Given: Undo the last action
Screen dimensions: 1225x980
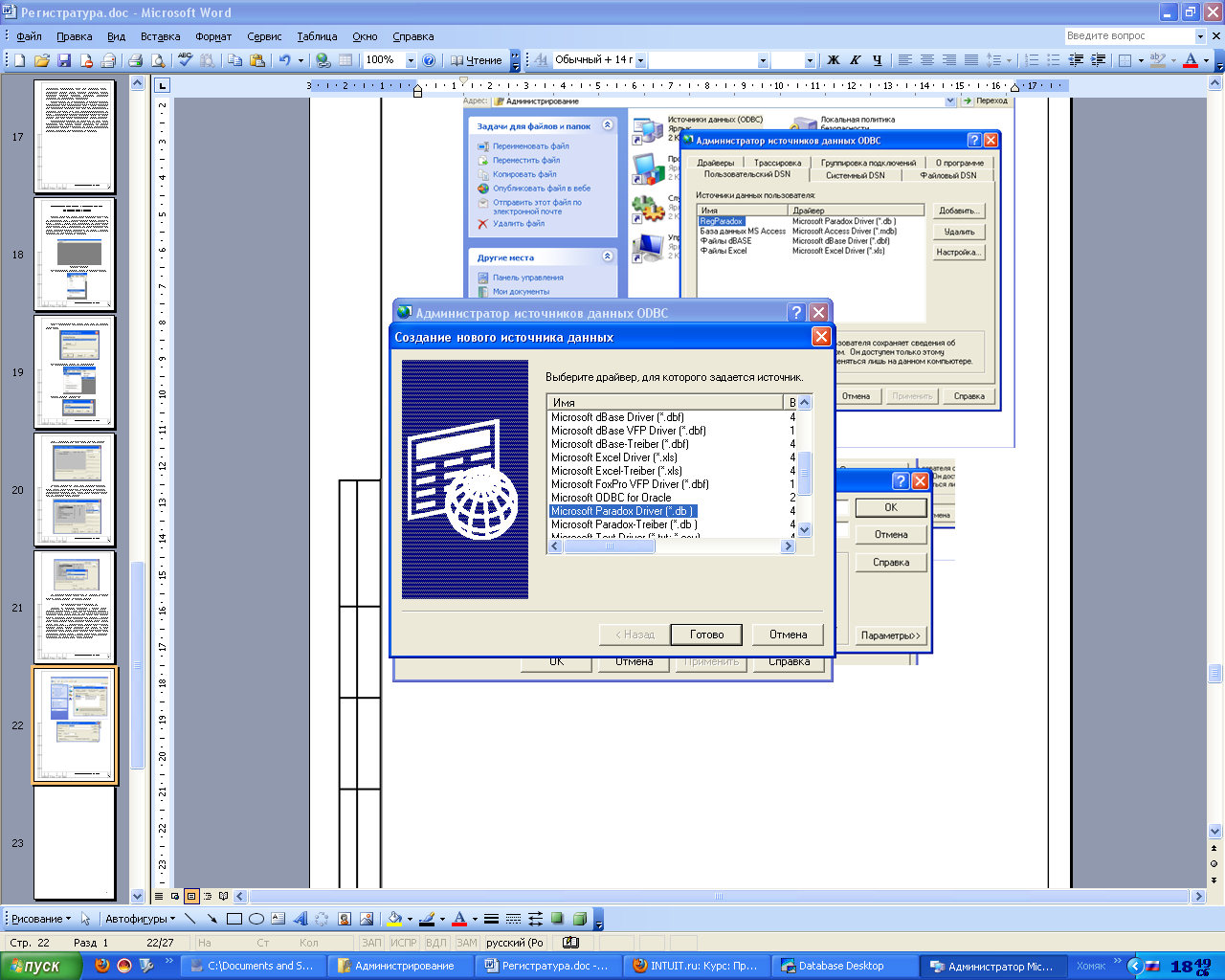Looking at the screenshot, I should coord(284,60).
